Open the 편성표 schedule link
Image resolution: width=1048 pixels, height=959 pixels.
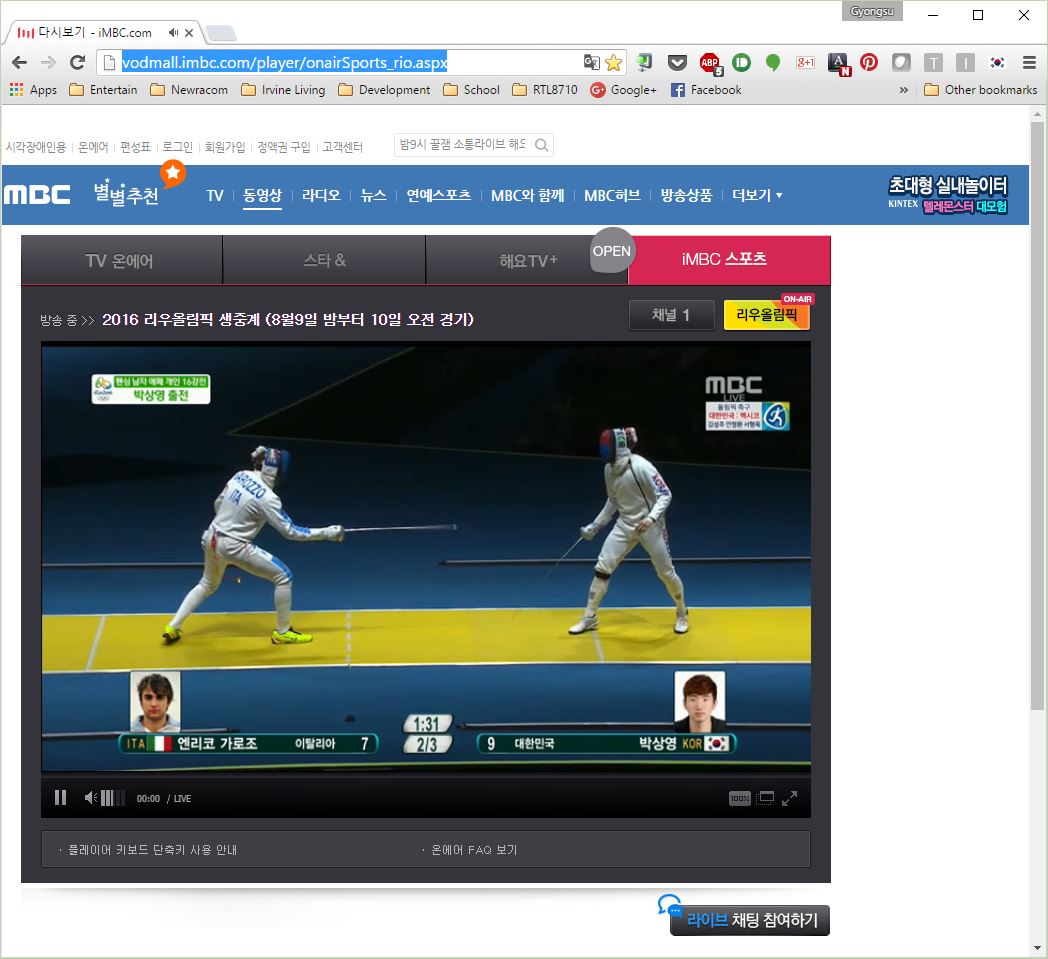pyautogui.click(x=135, y=146)
